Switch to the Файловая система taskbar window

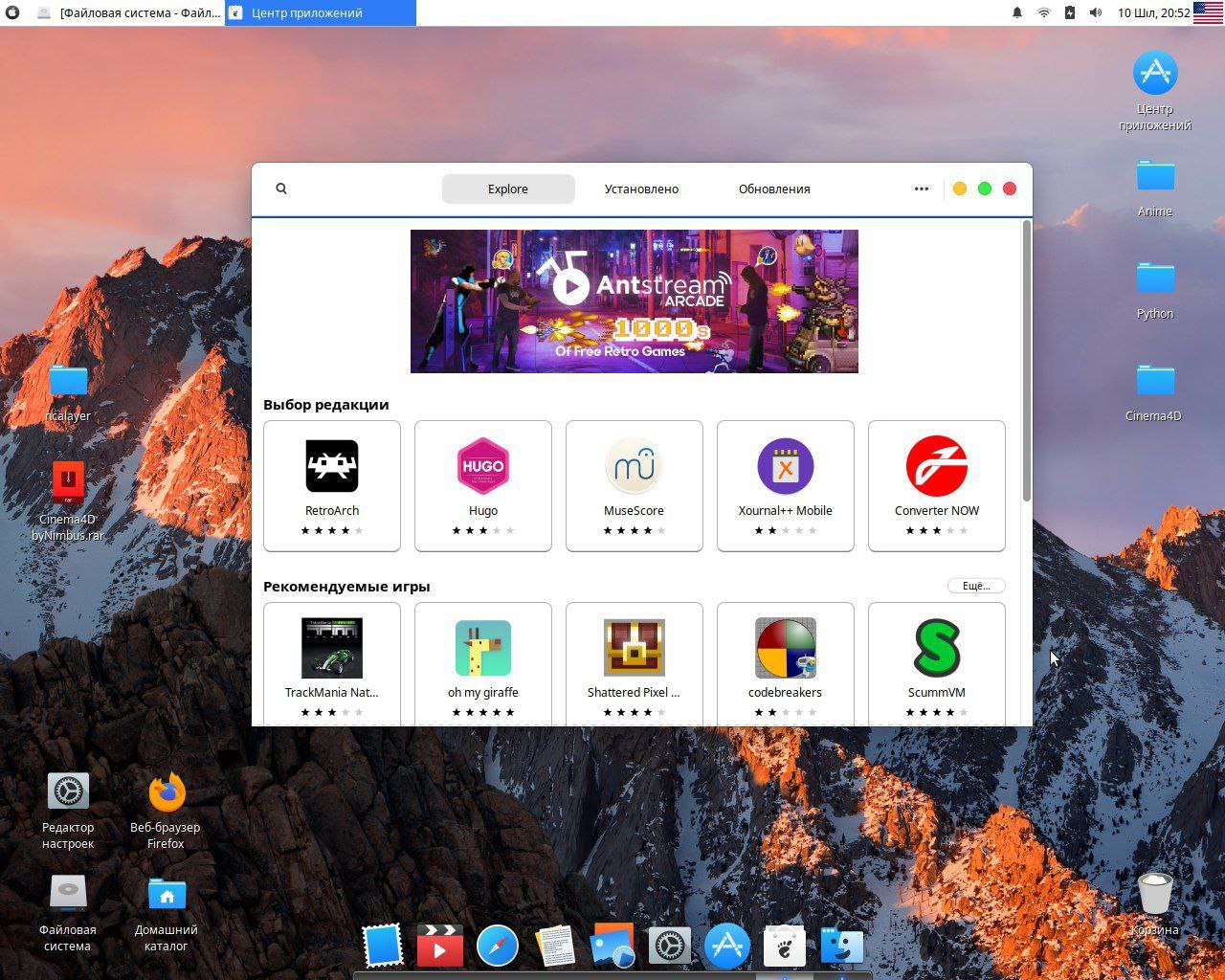coord(129,12)
